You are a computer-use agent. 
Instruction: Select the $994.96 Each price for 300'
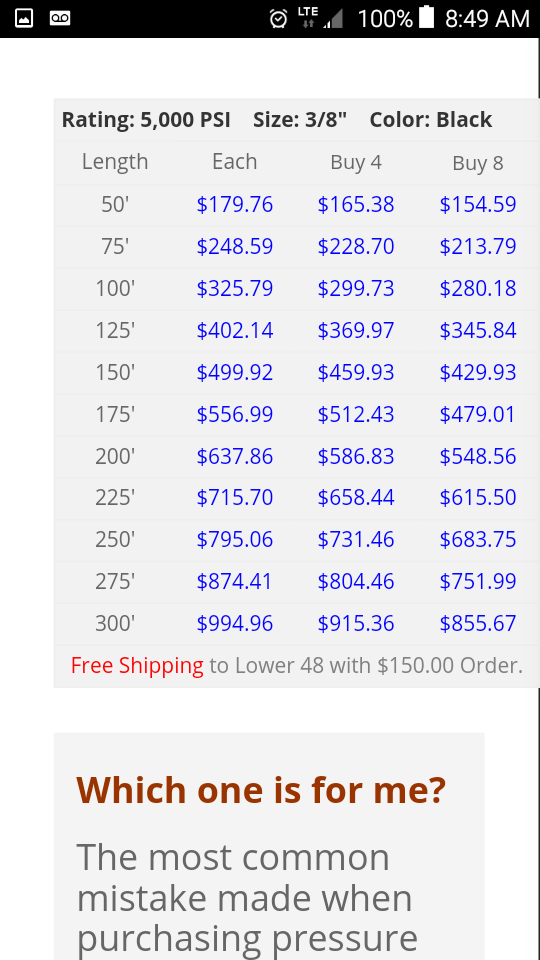pos(234,624)
